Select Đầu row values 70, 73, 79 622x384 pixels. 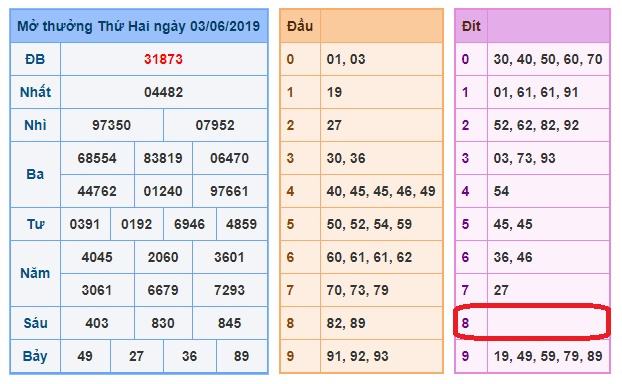pos(358,290)
